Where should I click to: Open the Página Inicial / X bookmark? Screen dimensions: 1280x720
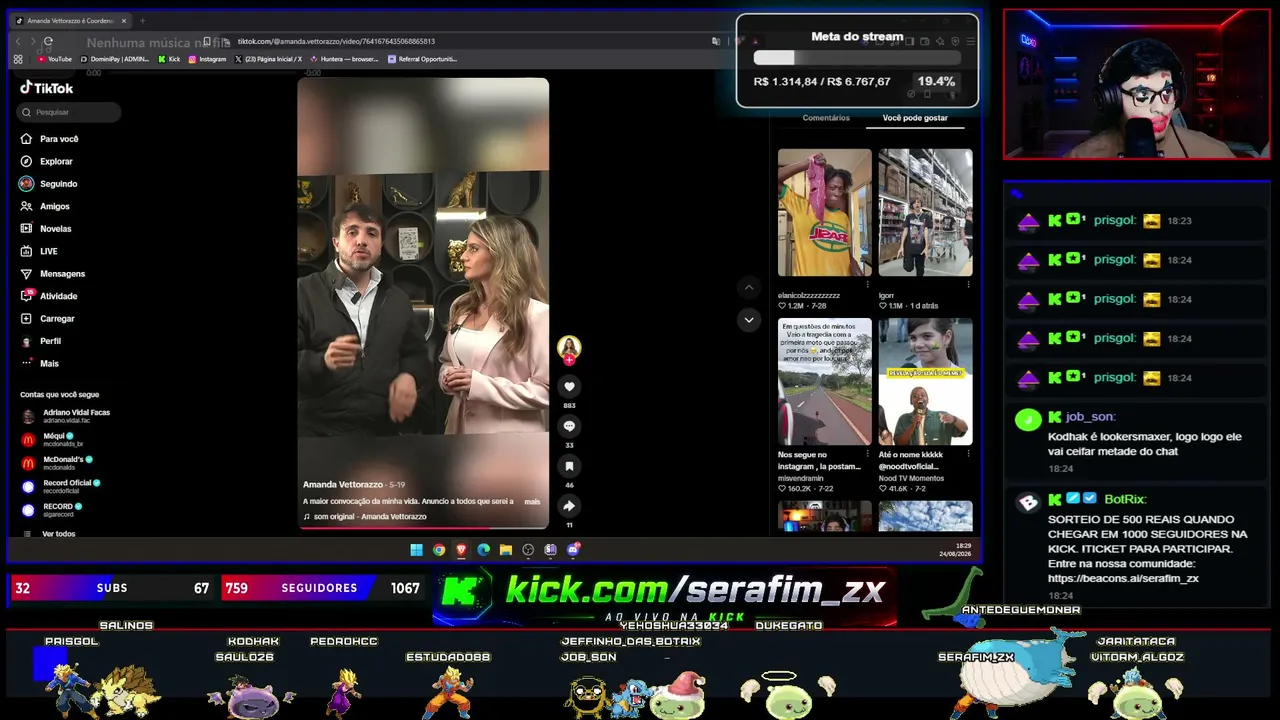coord(268,59)
